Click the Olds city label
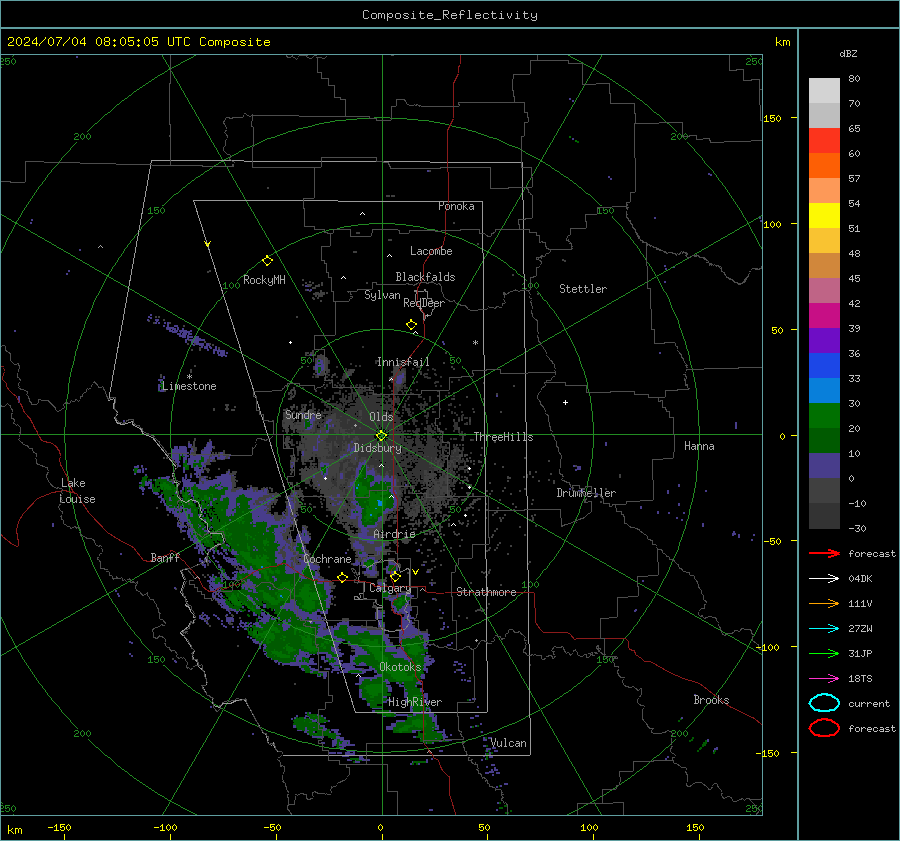Screen dimensions: 900x841 tap(381, 417)
